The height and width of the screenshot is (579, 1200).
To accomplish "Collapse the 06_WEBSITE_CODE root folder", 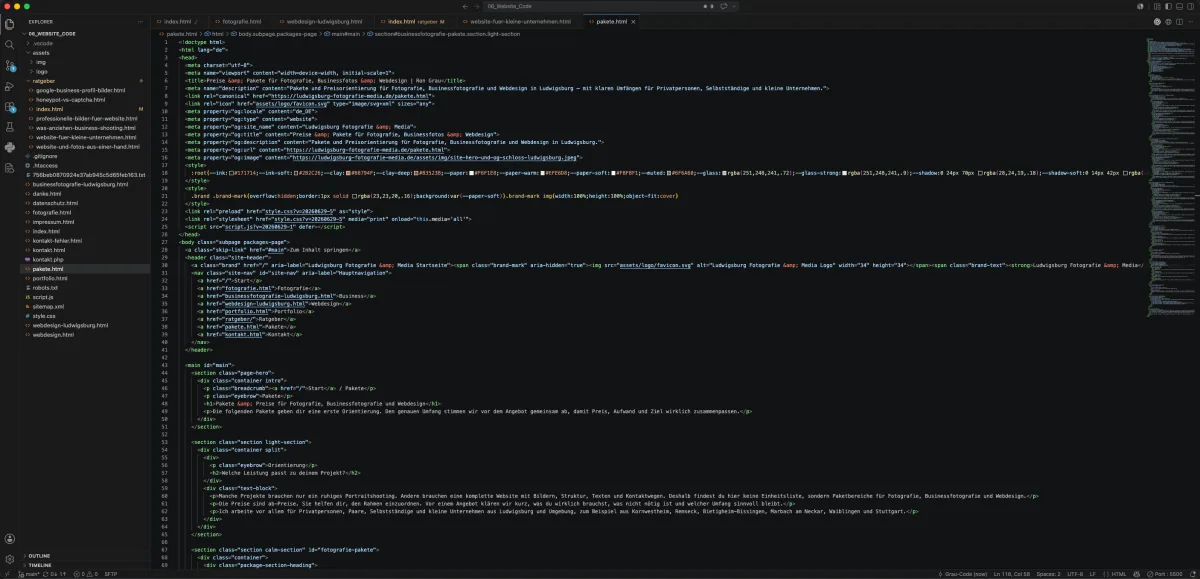I will (53, 33).
